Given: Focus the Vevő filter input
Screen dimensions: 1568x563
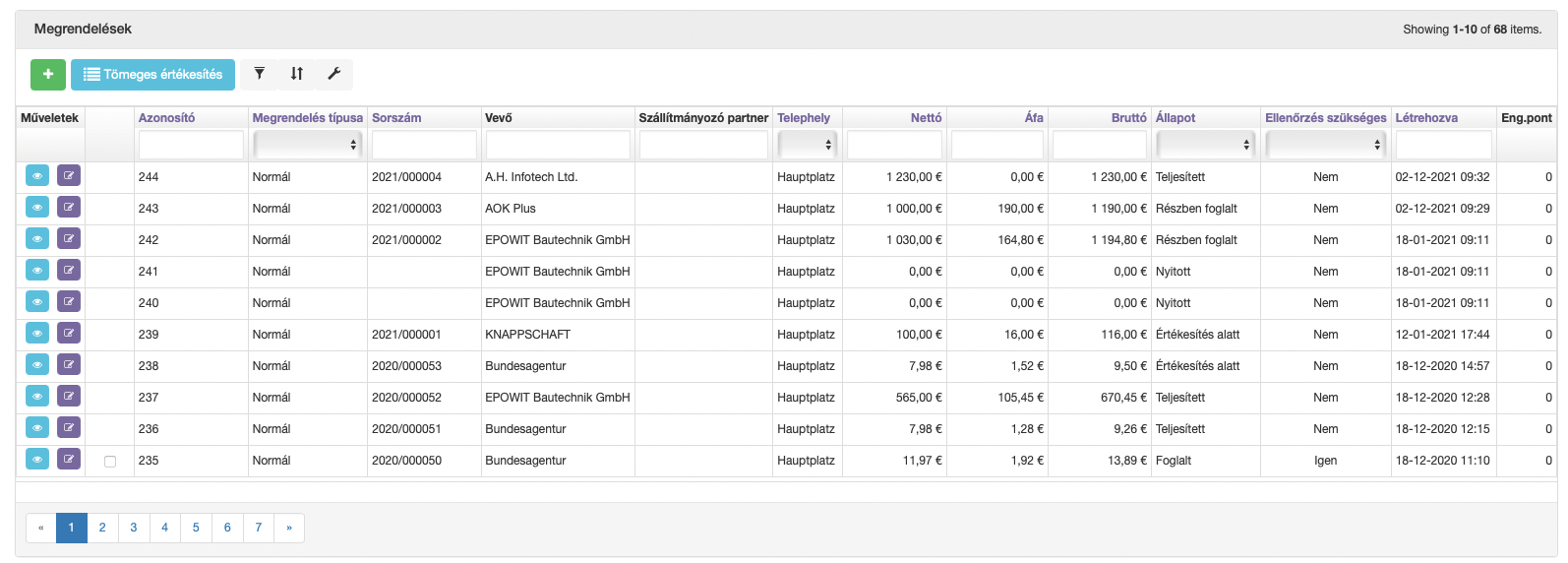Looking at the screenshot, I should (558, 145).
